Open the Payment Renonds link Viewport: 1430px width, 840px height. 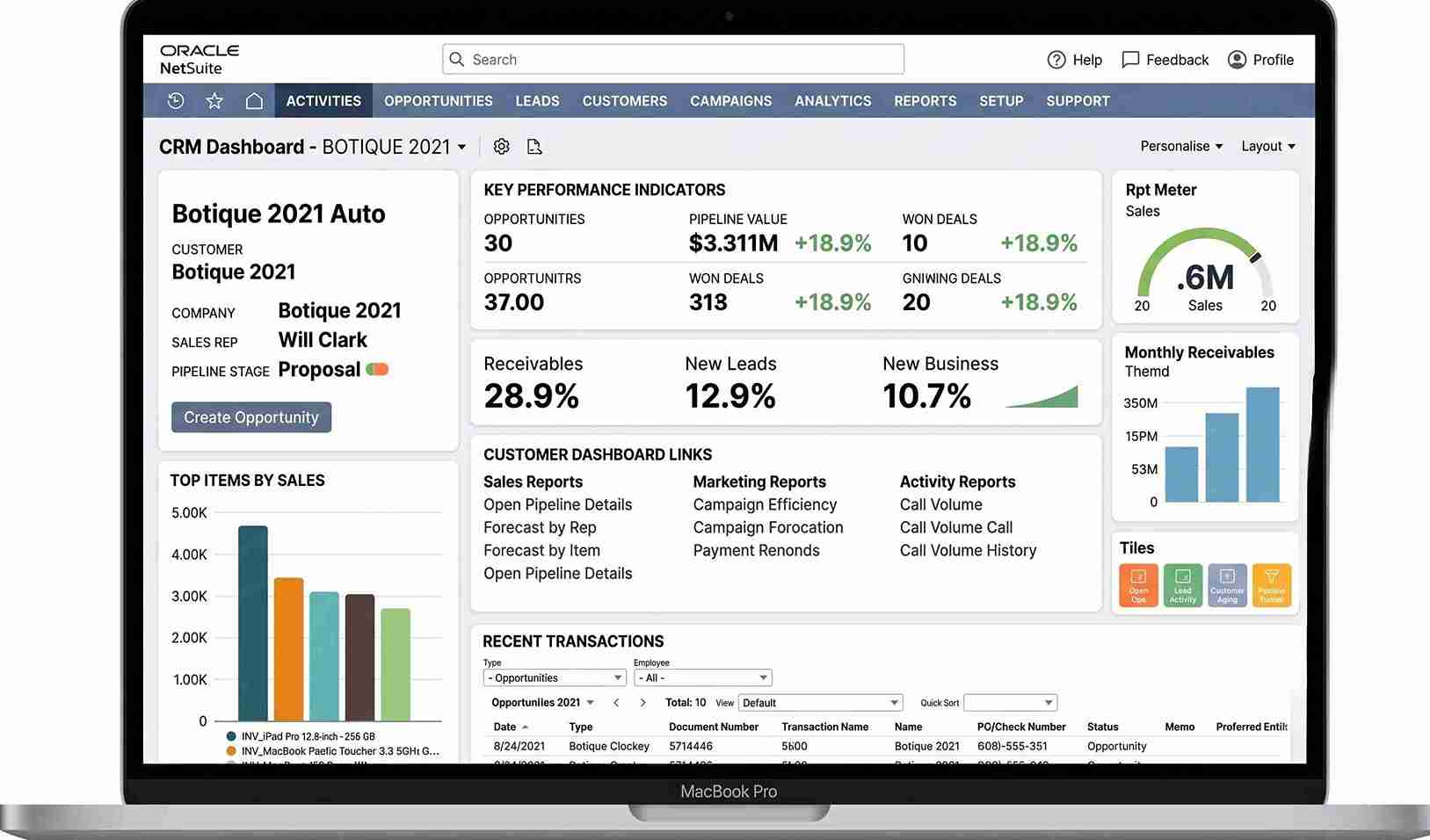[x=756, y=551]
